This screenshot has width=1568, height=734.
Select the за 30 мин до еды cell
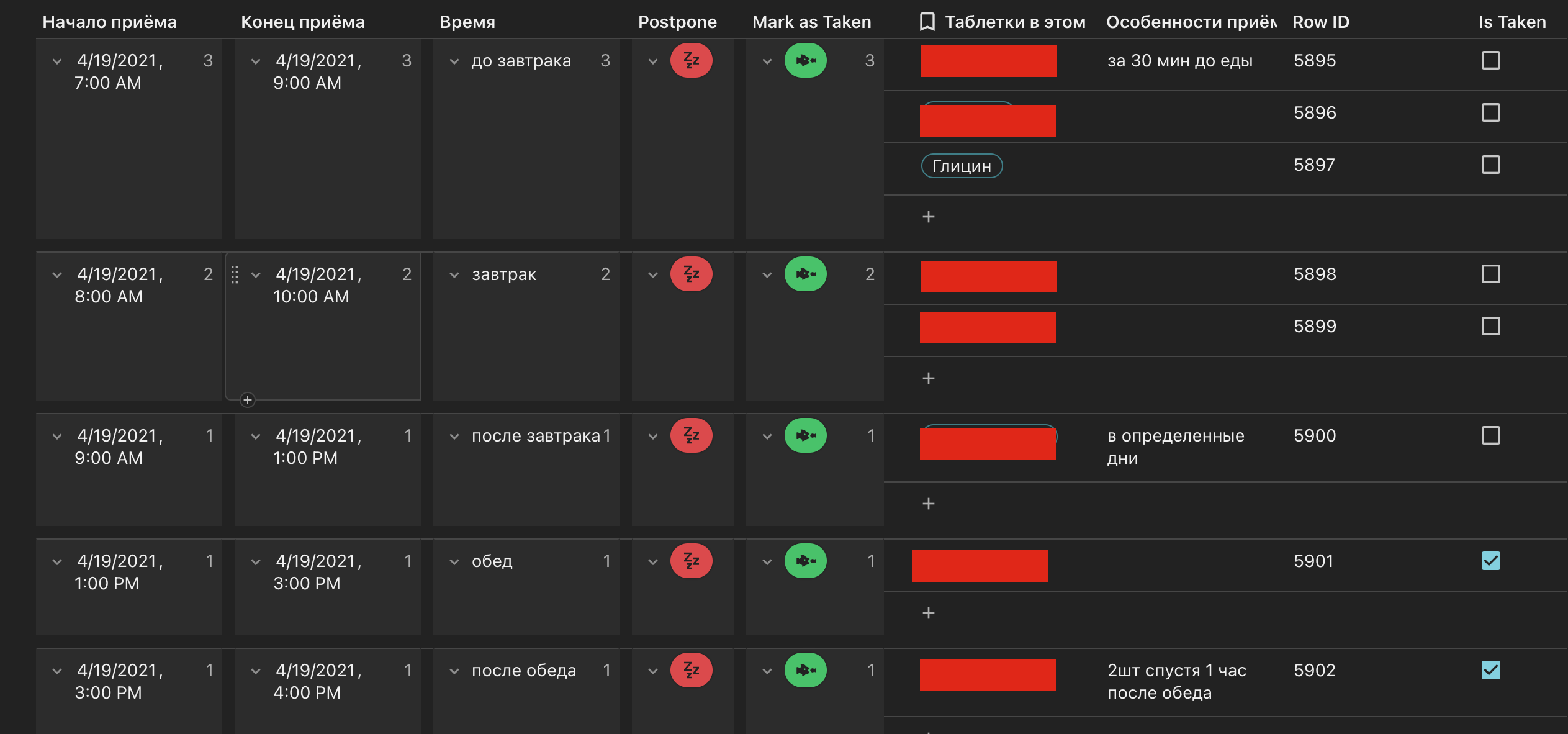1179,61
